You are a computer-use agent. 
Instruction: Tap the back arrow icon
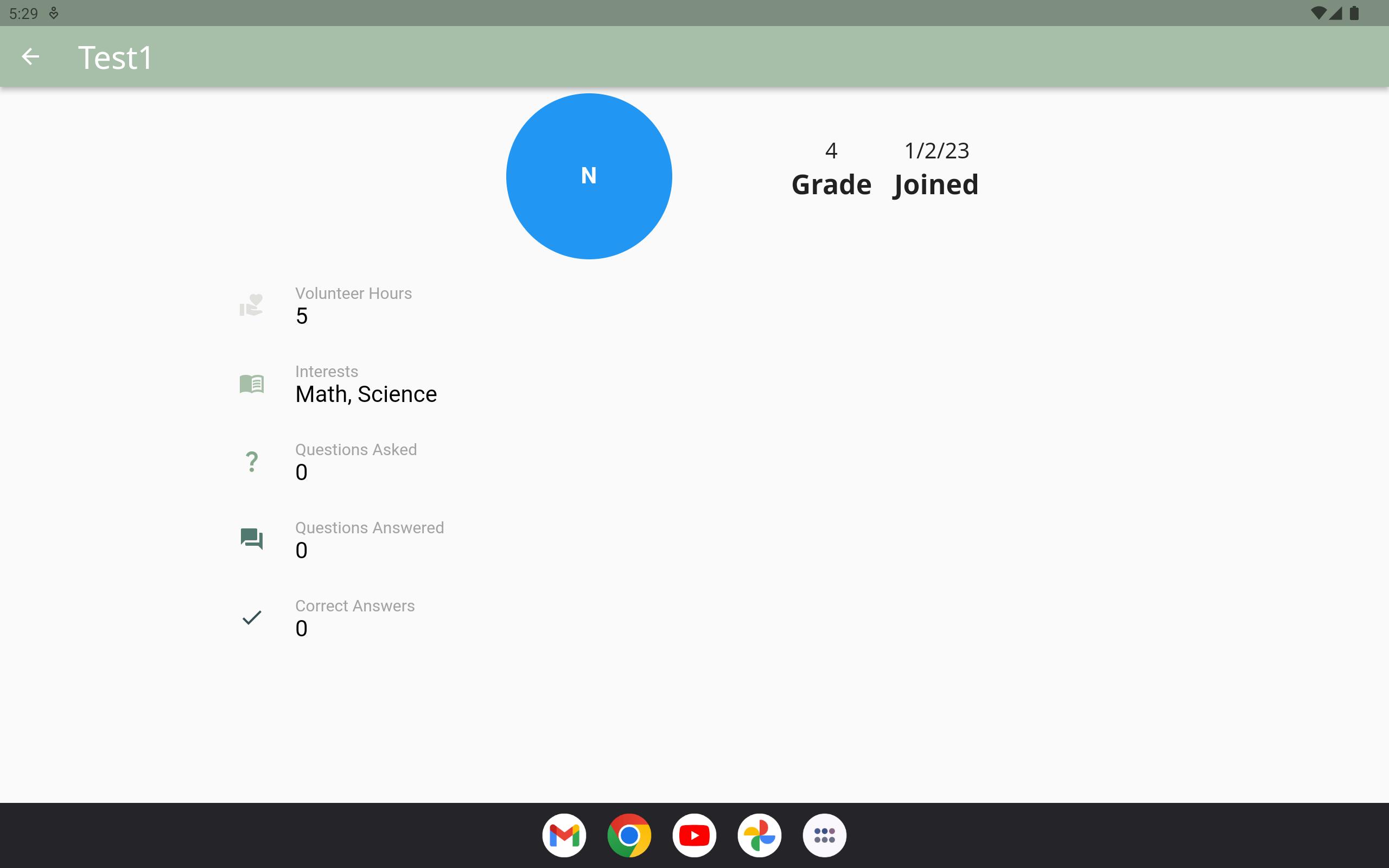tap(30, 57)
